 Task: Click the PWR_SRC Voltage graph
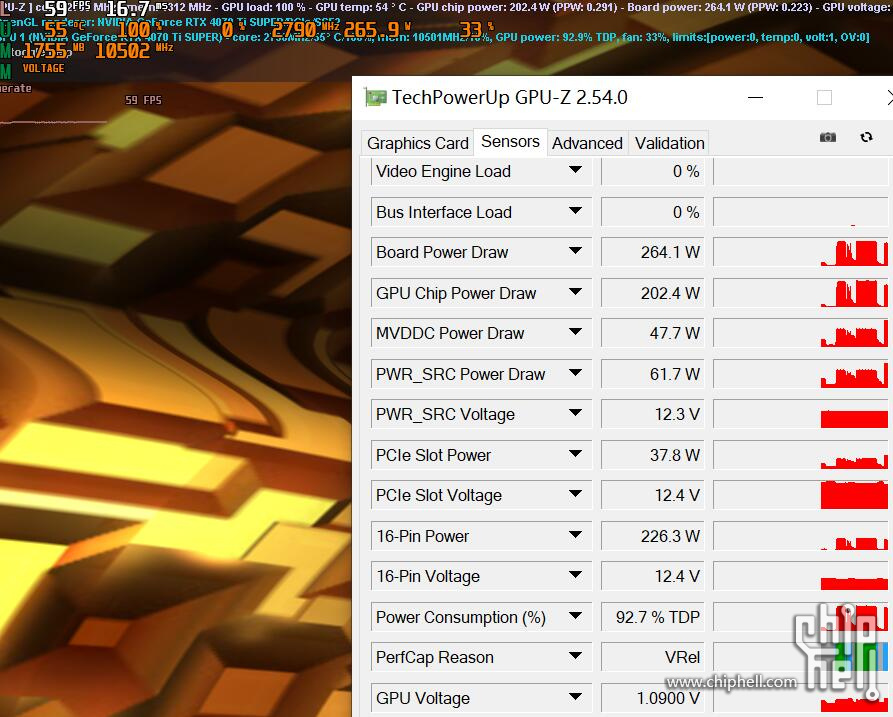click(801, 414)
